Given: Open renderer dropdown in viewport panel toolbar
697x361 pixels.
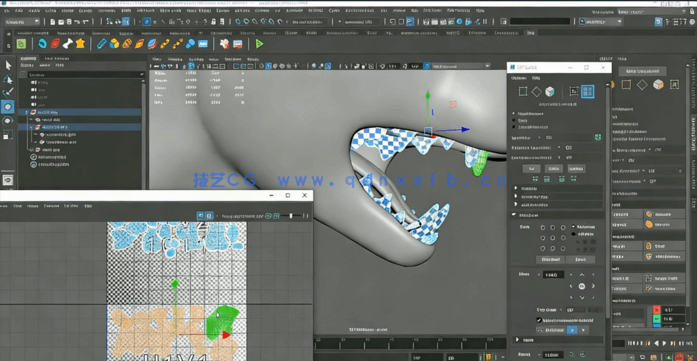Looking at the screenshot, I should click(x=461, y=66).
